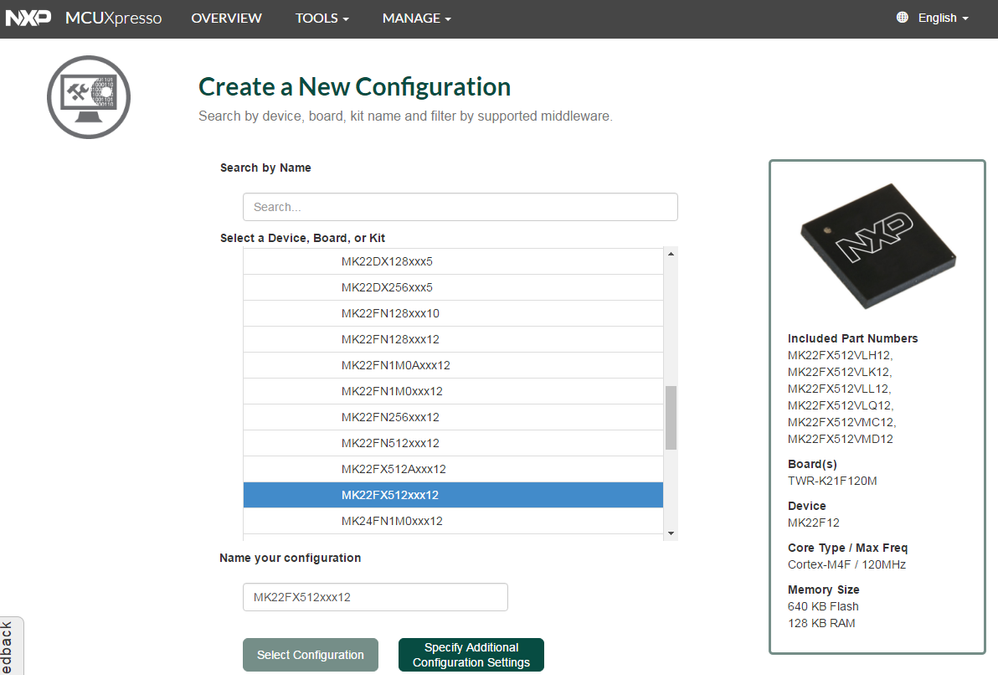Click Specify Additional Configuration Settings button
Image resolution: width=998 pixels, height=675 pixels.
[x=470, y=655]
